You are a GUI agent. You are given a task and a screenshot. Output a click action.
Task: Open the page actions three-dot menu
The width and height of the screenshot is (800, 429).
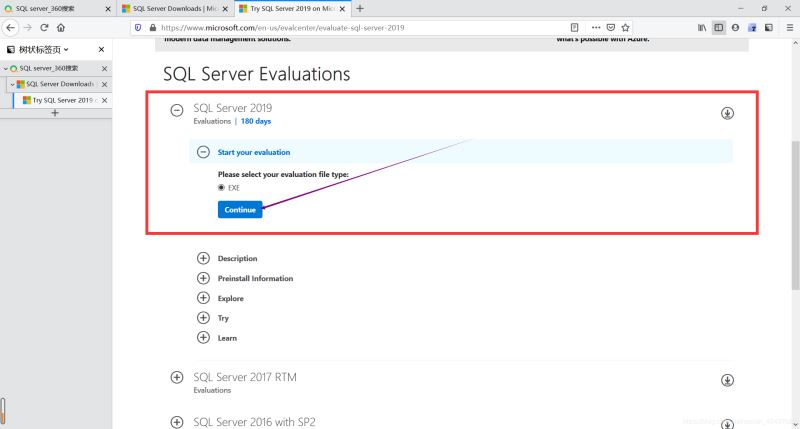[596, 28]
